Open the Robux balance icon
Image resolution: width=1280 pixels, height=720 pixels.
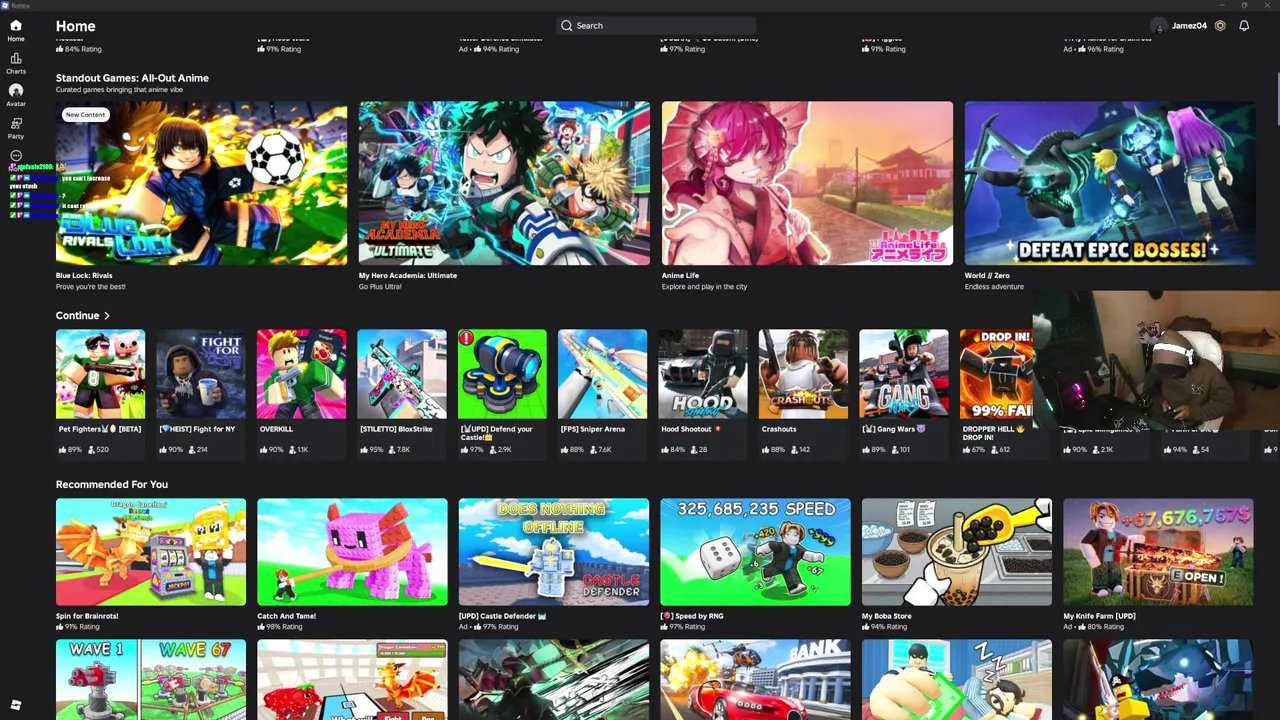(1220, 25)
